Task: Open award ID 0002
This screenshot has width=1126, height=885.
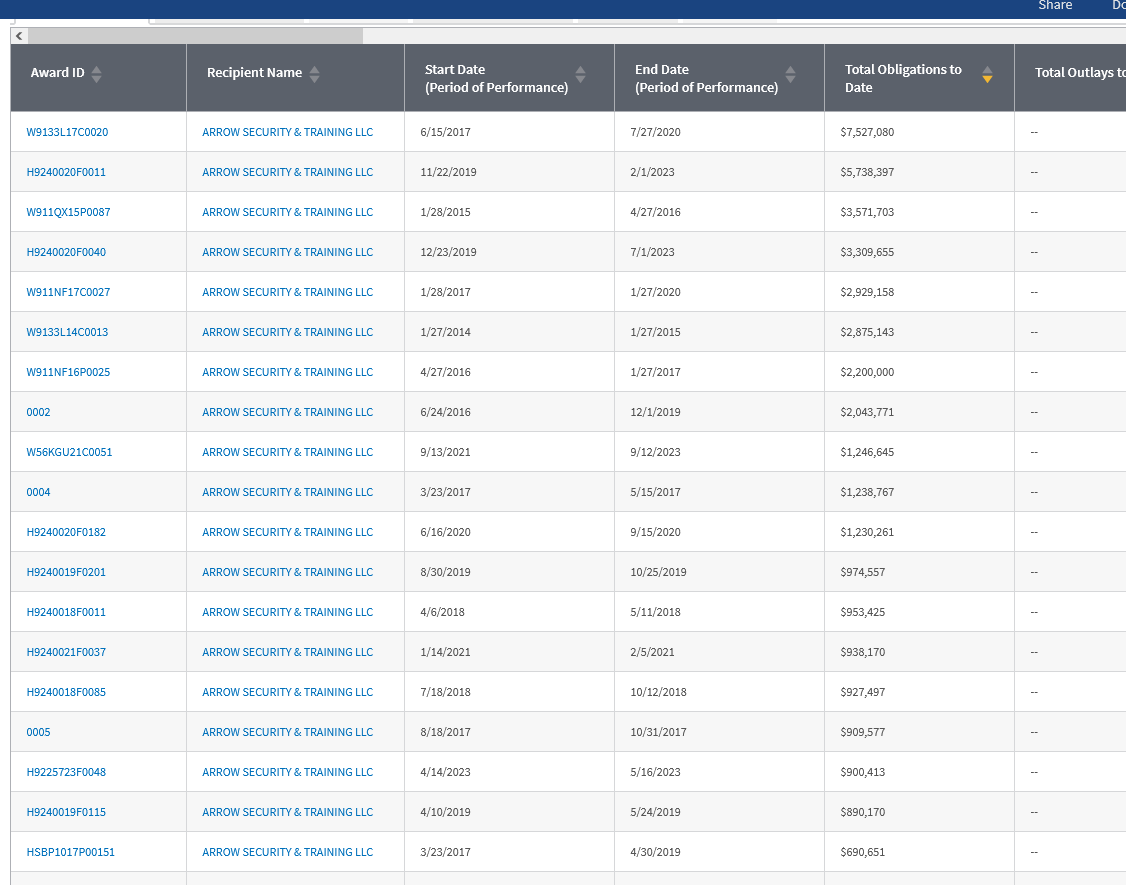Action: [x=38, y=412]
